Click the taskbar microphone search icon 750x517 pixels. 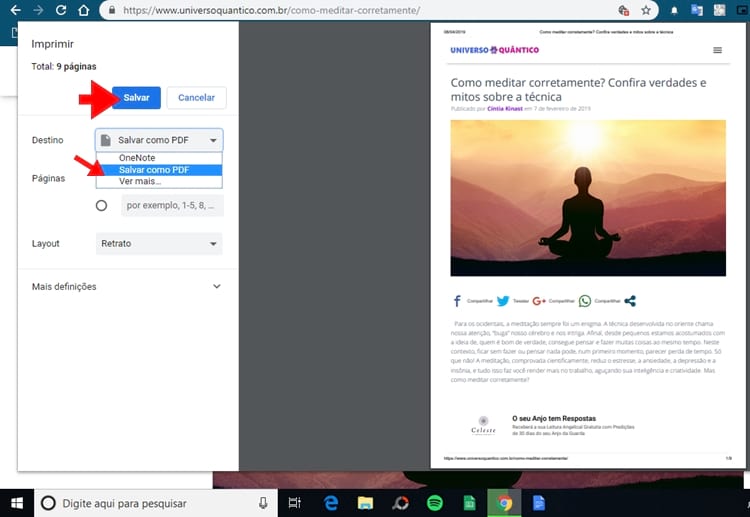pos(263,503)
